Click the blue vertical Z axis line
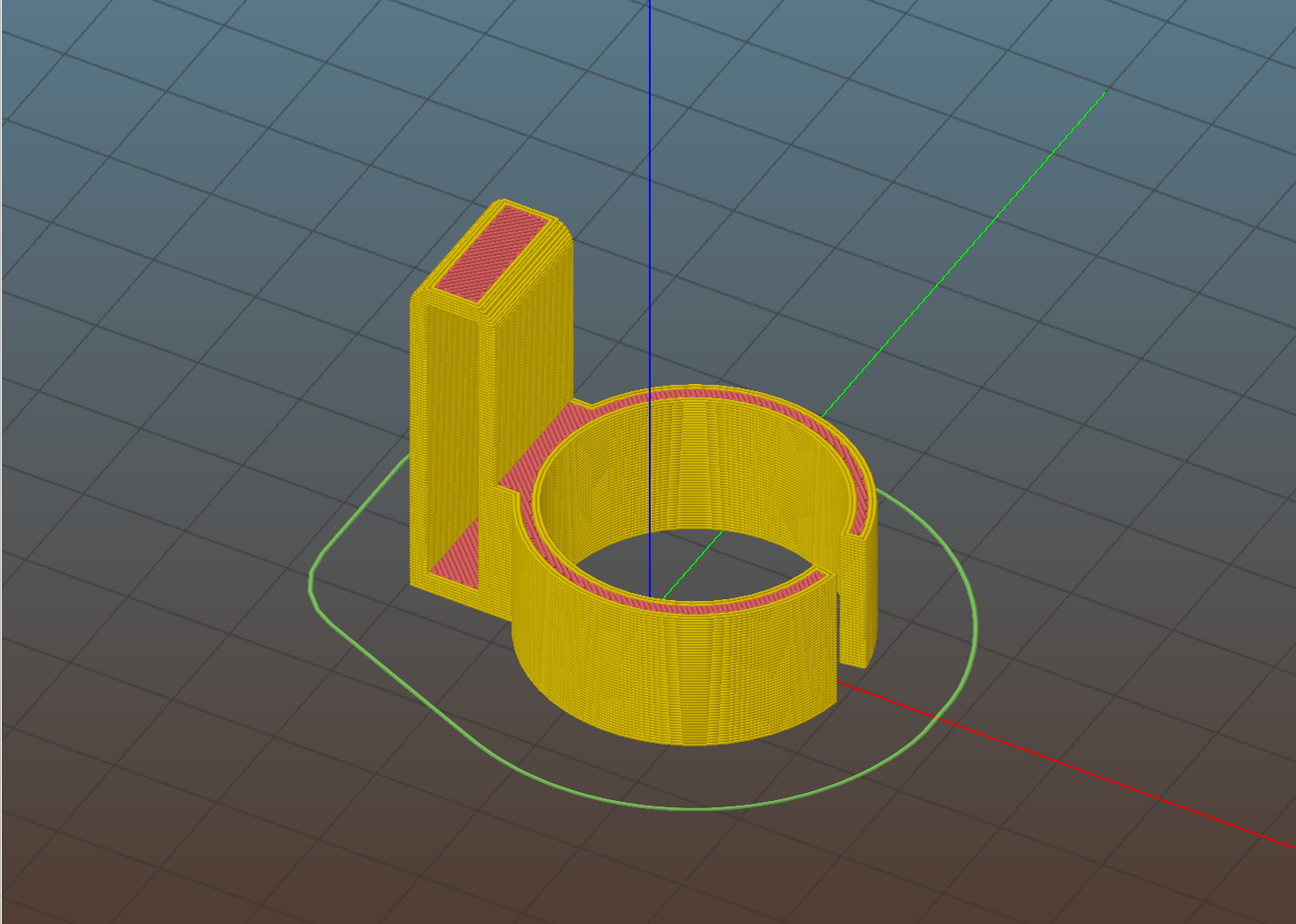1296x924 pixels. pyautogui.click(x=650, y=179)
